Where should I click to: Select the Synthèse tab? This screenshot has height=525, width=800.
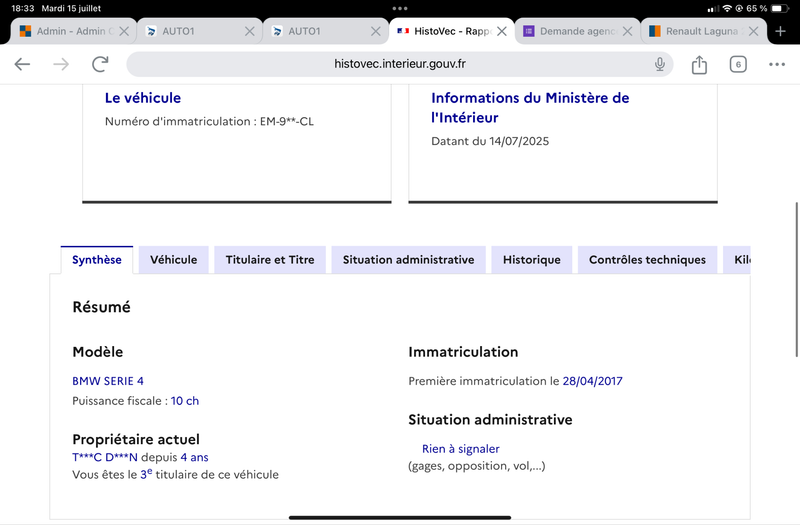point(97,260)
